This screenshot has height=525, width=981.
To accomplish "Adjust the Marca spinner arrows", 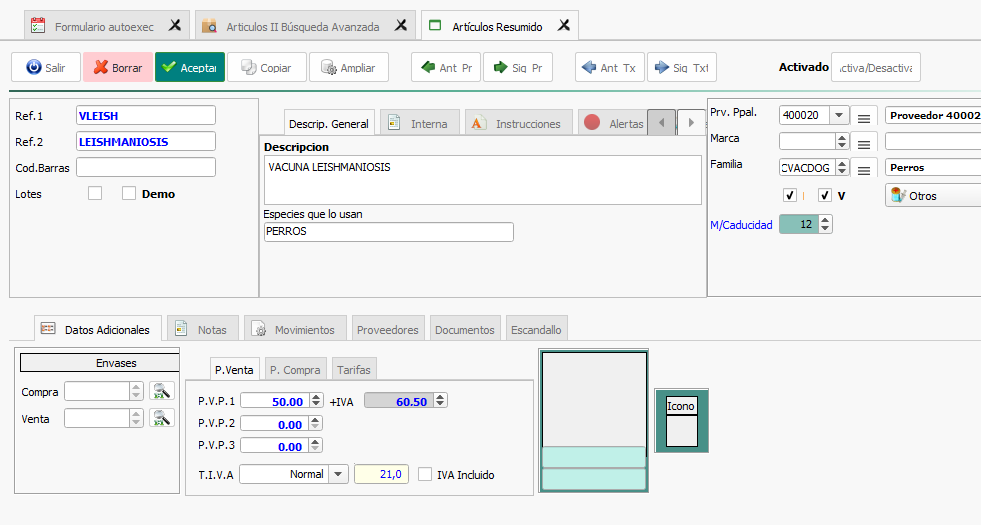I will pyautogui.click(x=842, y=141).
